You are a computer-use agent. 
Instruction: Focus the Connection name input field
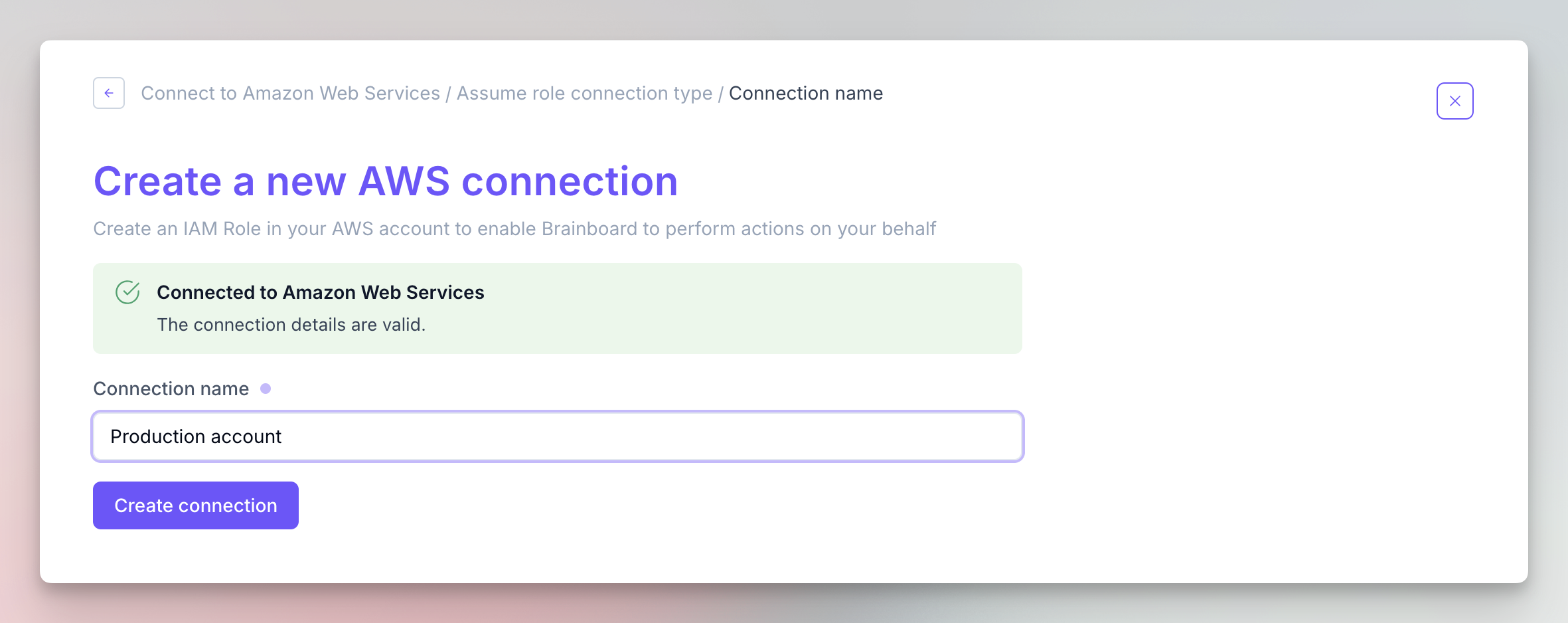pyautogui.click(x=558, y=436)
